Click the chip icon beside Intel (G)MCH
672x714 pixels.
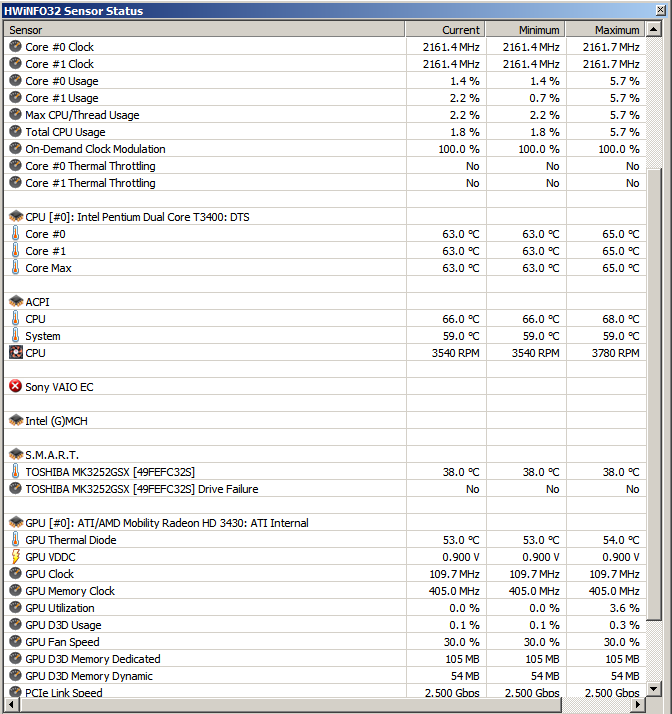tap(15, 421)
